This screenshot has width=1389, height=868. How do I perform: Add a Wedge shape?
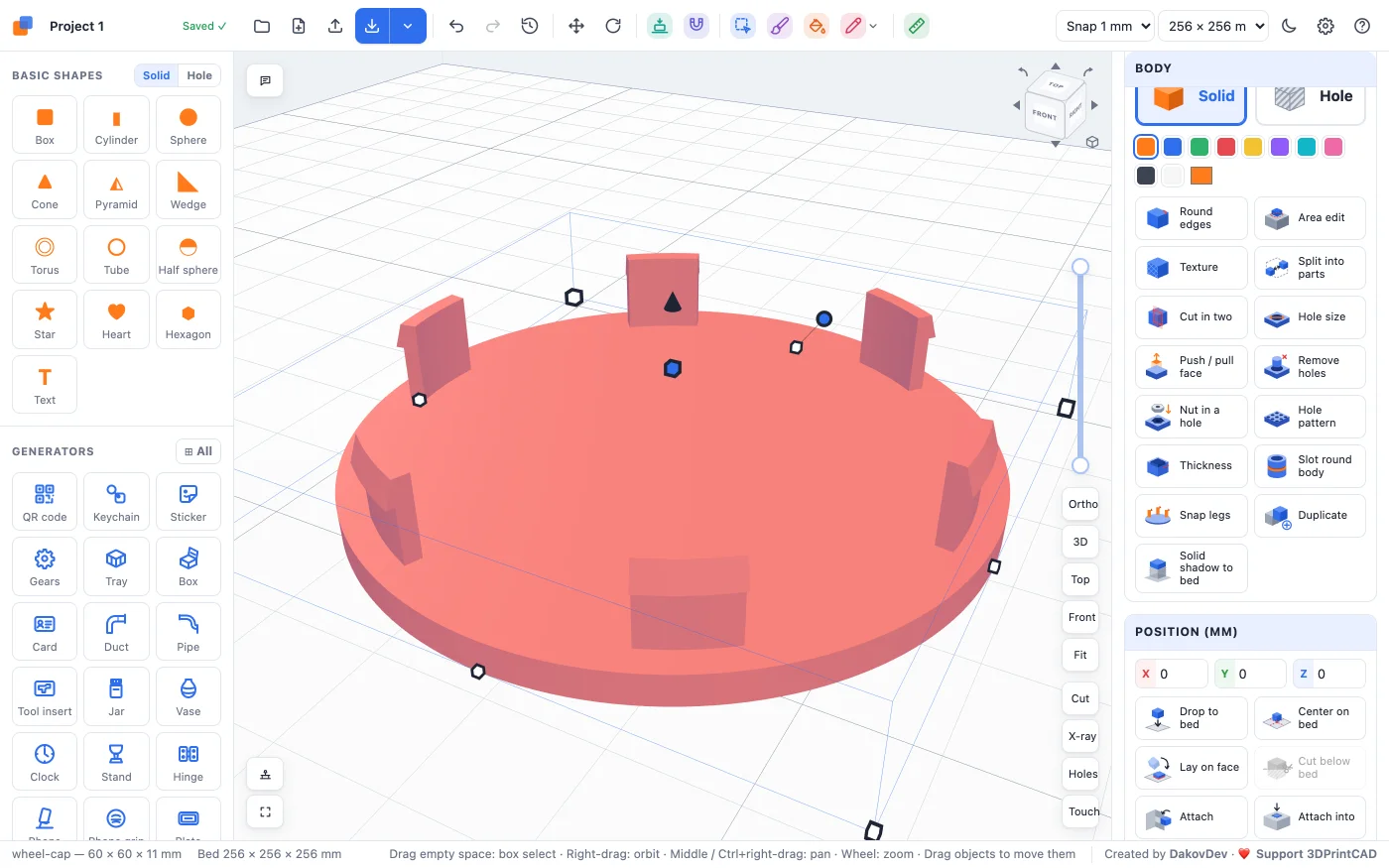pos(189,190)
